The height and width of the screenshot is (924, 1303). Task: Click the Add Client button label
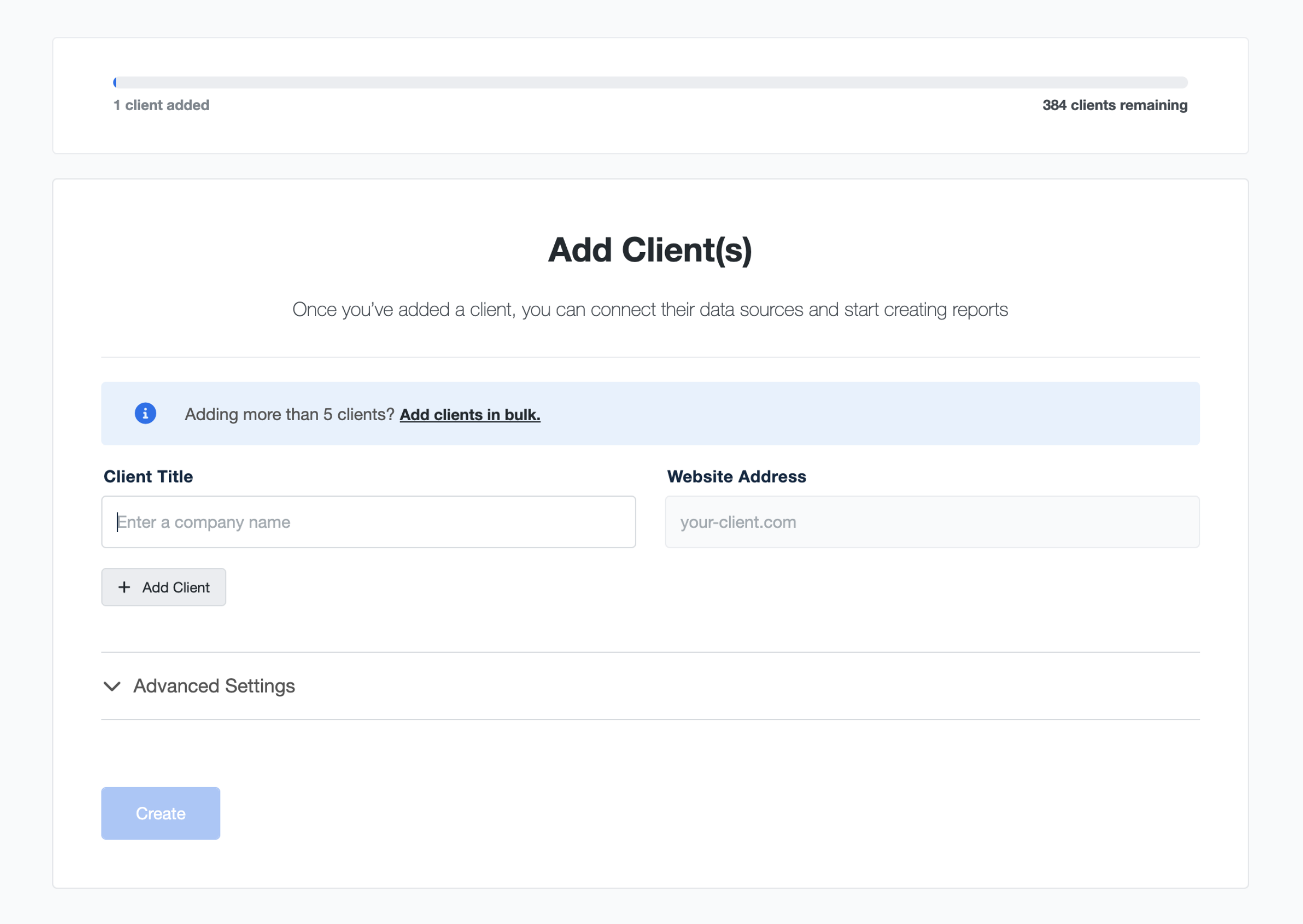point(176,587)
